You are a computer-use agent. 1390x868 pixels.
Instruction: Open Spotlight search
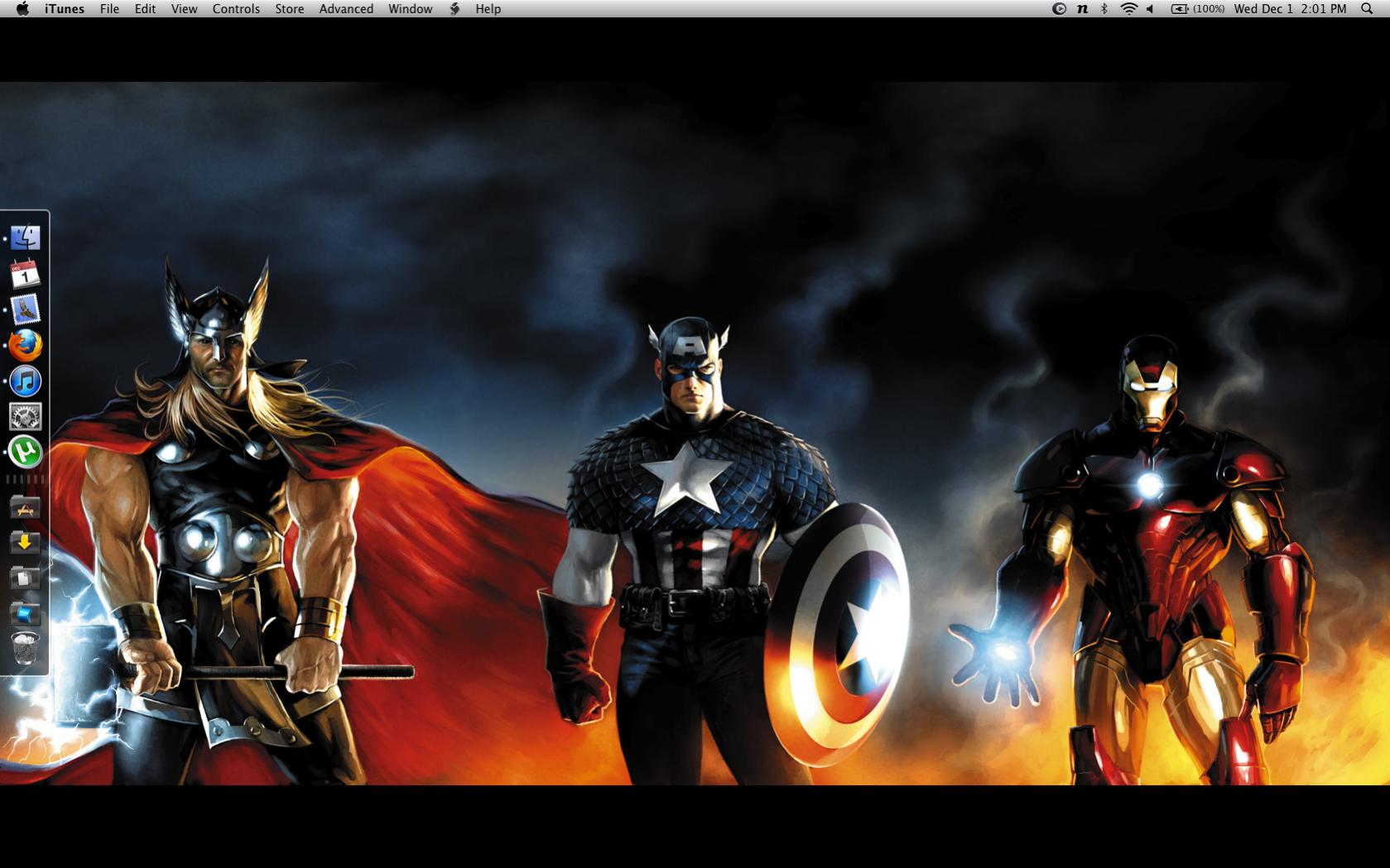click(1366, 9)
